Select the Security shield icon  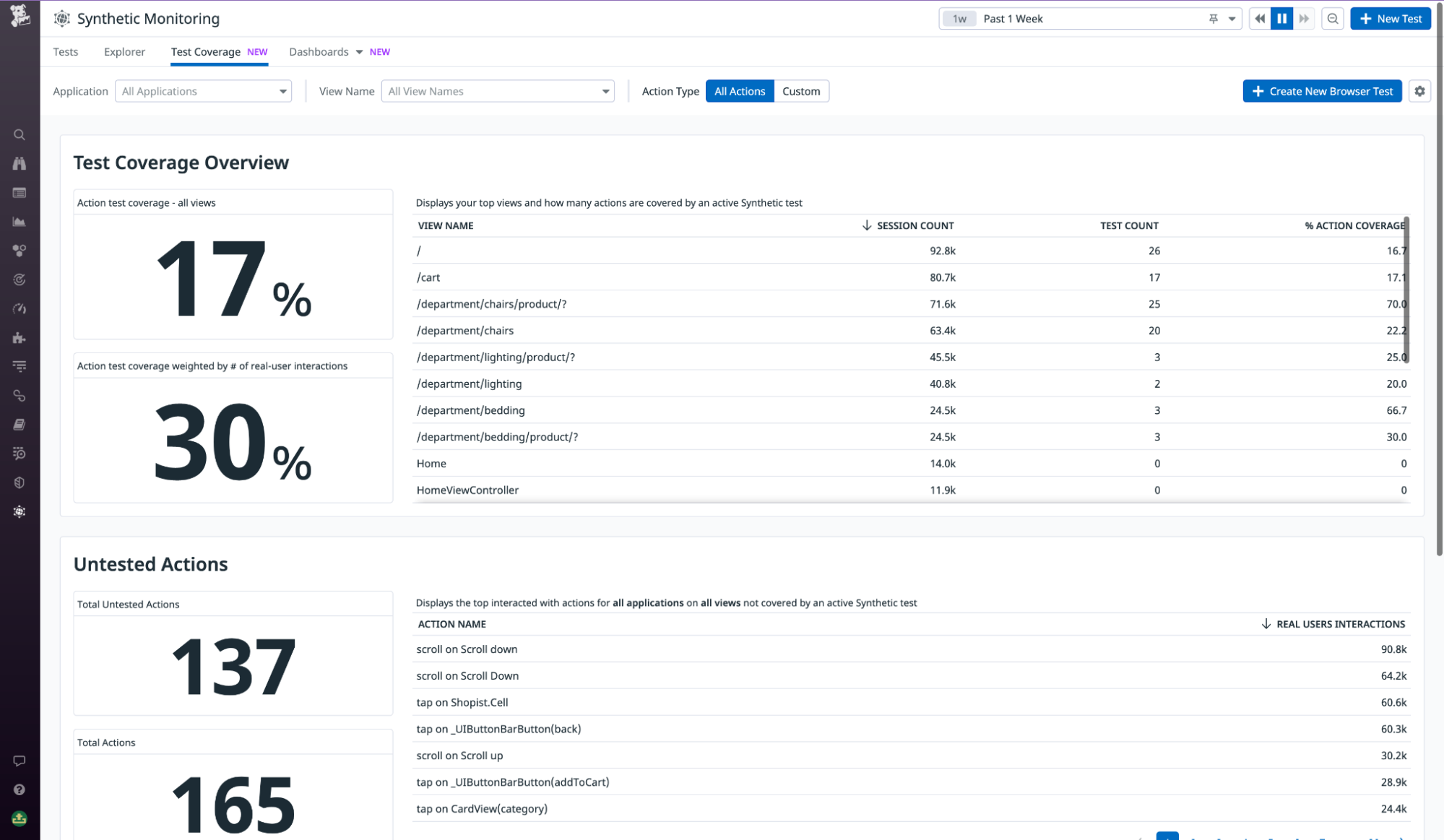click(19, 482)
